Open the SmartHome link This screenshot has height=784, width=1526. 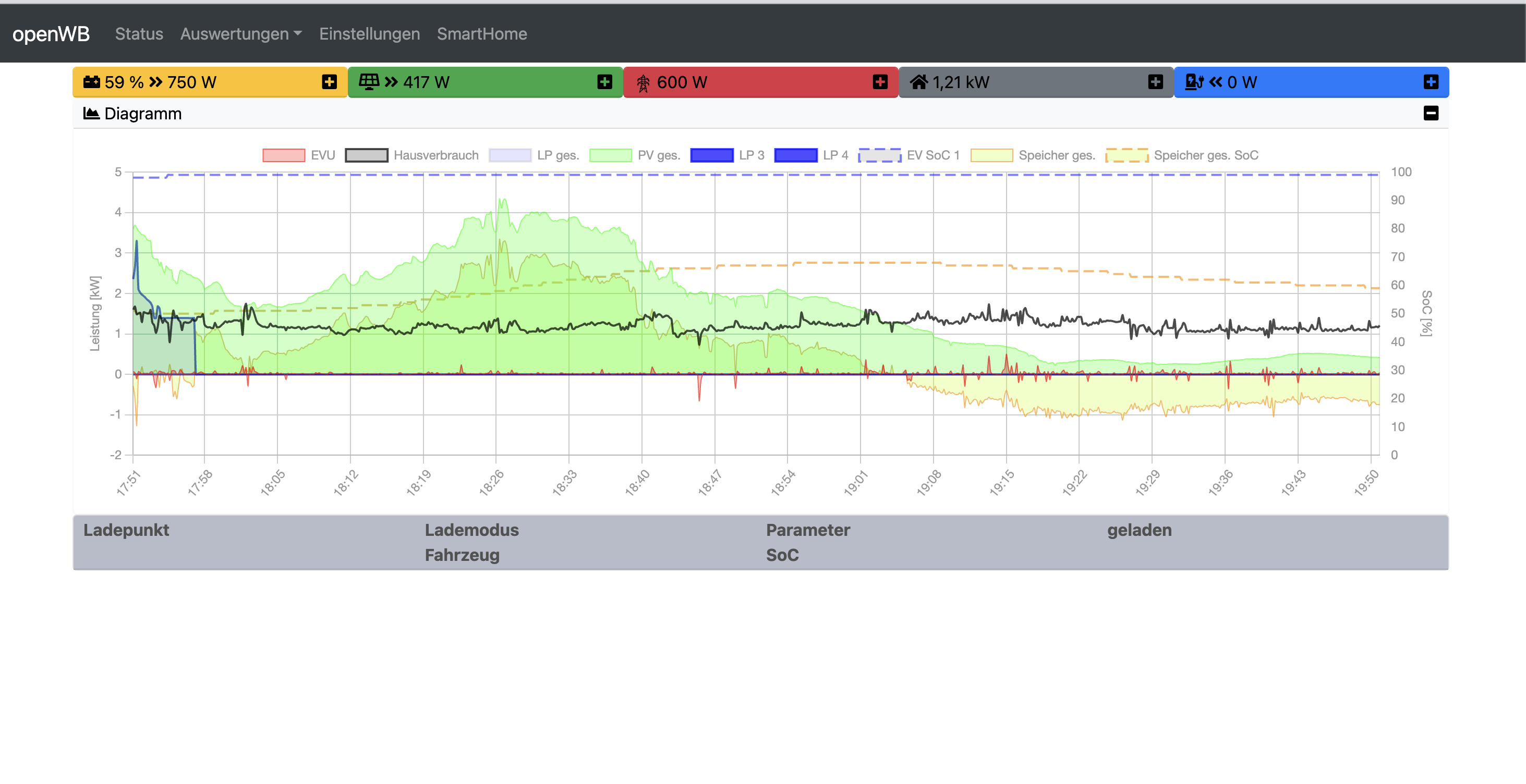[481, 34]
